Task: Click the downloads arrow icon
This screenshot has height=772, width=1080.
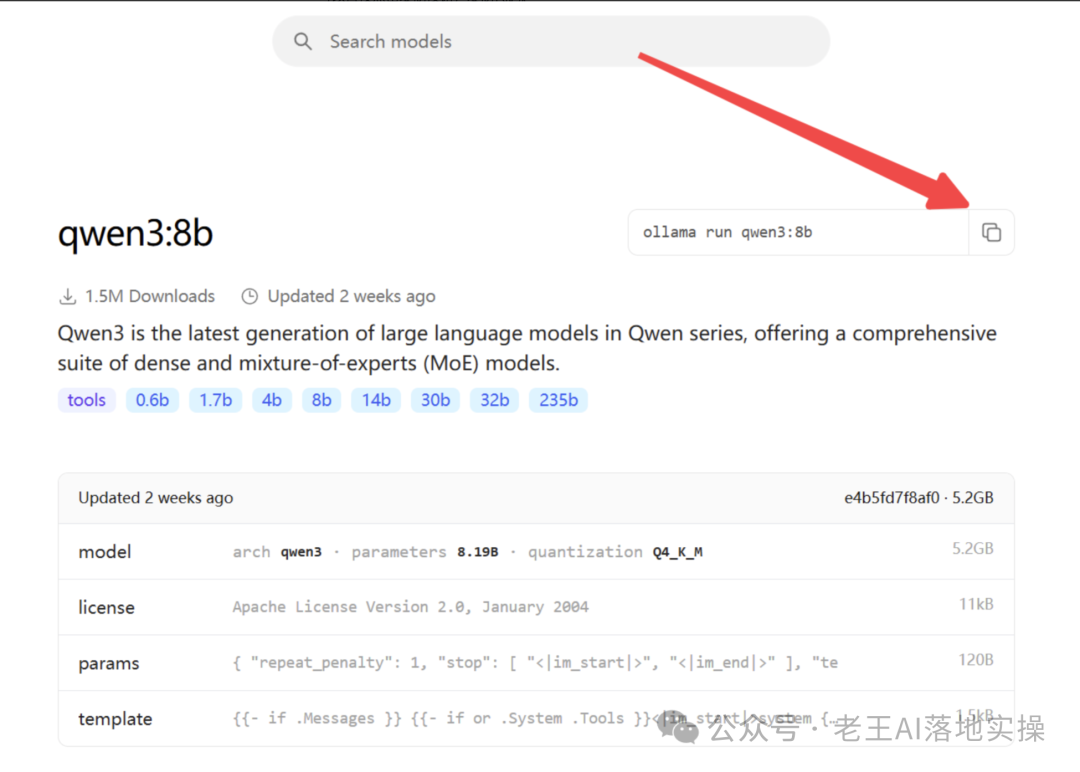Action: click(x=67, y=295)
